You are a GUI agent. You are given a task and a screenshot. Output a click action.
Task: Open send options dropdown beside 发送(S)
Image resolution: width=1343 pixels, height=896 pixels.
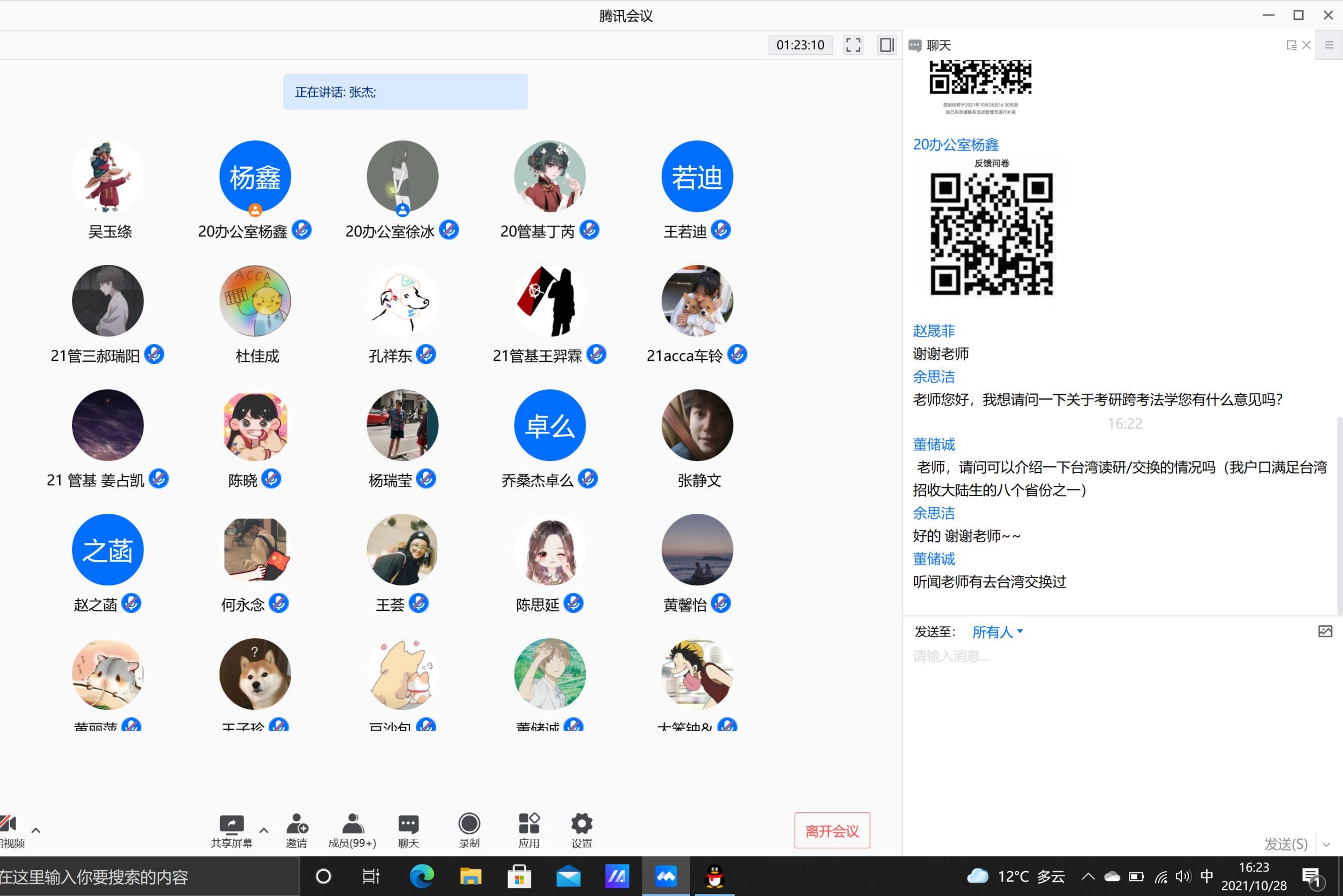click(1327, 845)
